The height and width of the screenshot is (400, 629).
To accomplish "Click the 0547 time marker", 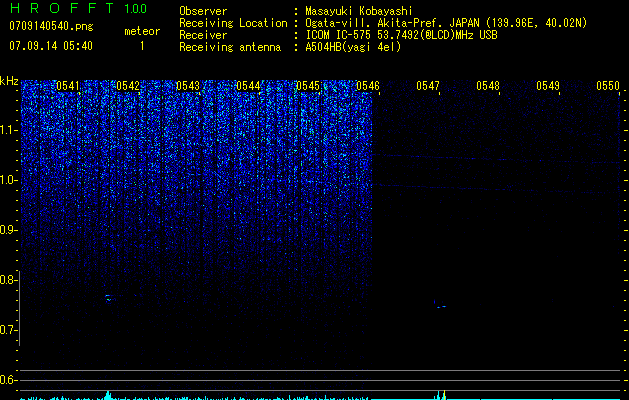I will click(x=428, y=86).
